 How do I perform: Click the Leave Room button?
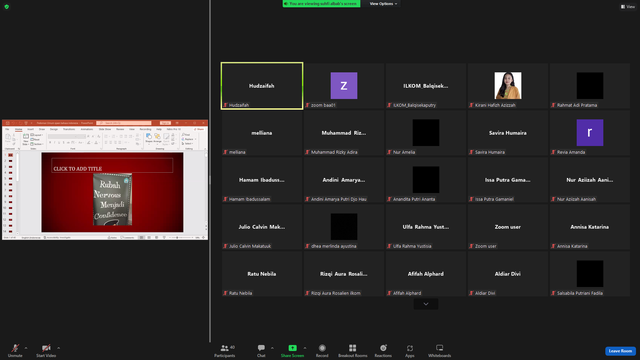(x=620, y=351)
